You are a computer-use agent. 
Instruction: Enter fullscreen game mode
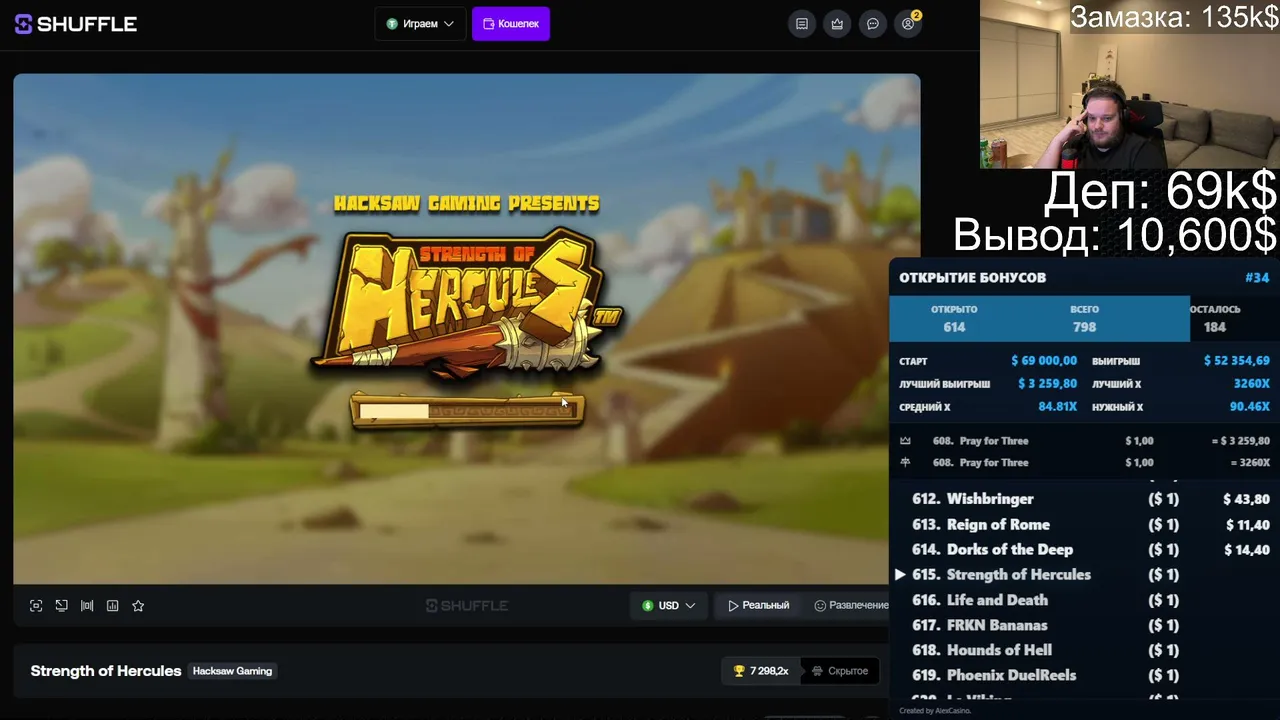coord(36,606)
